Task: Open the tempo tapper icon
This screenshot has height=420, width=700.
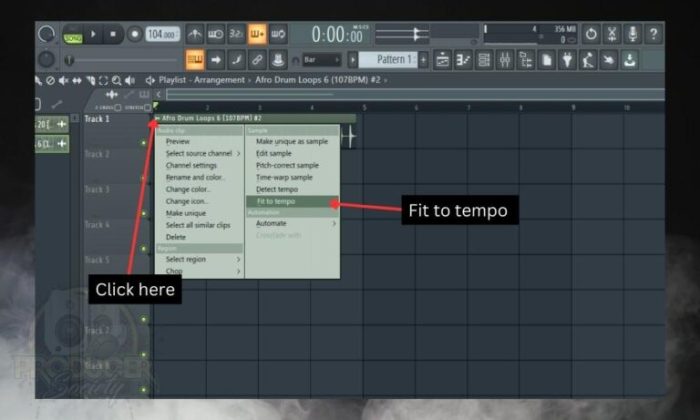Action: coord(588,60)
